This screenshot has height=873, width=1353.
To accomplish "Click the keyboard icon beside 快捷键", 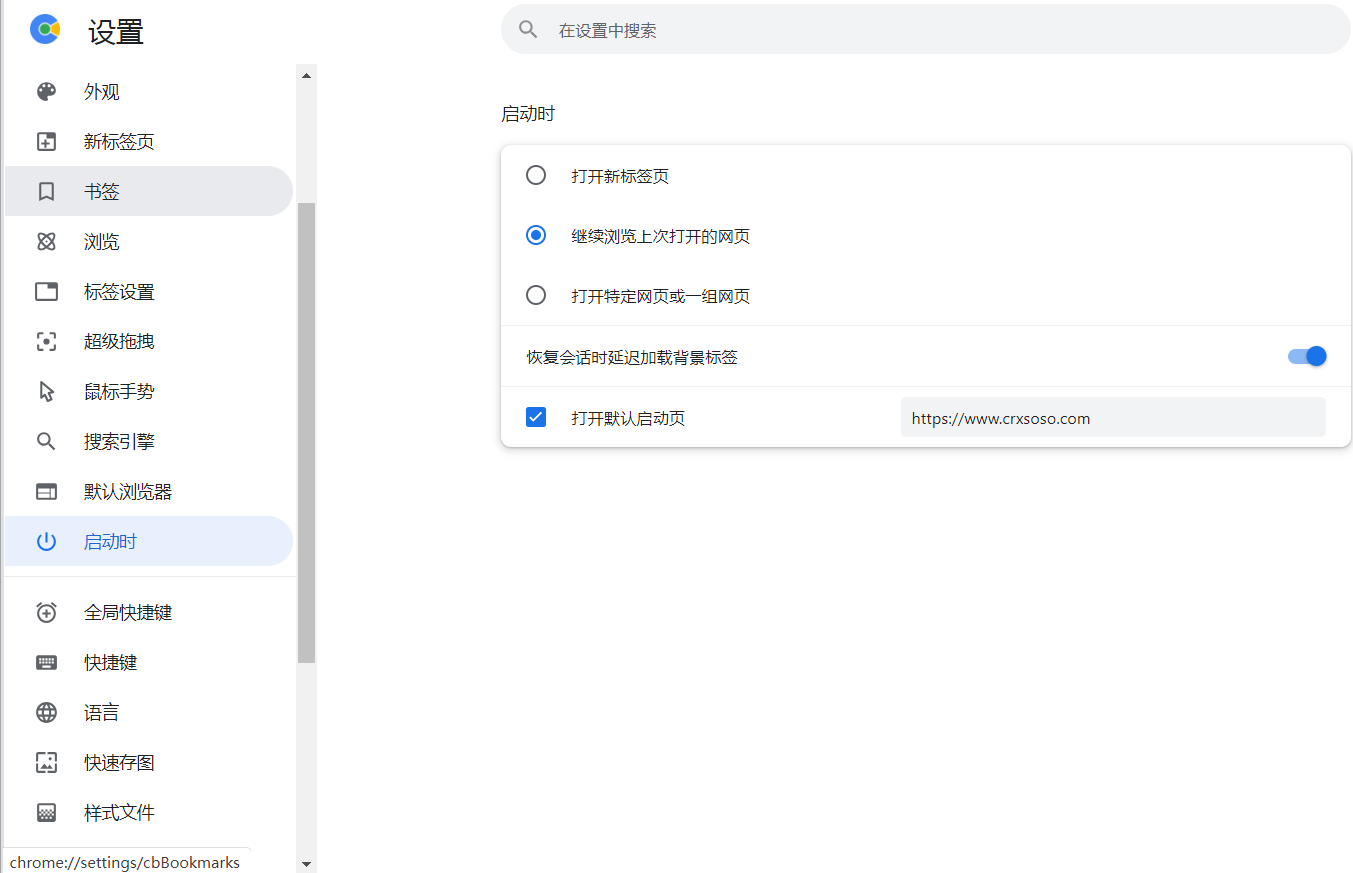I will point(46,662).
